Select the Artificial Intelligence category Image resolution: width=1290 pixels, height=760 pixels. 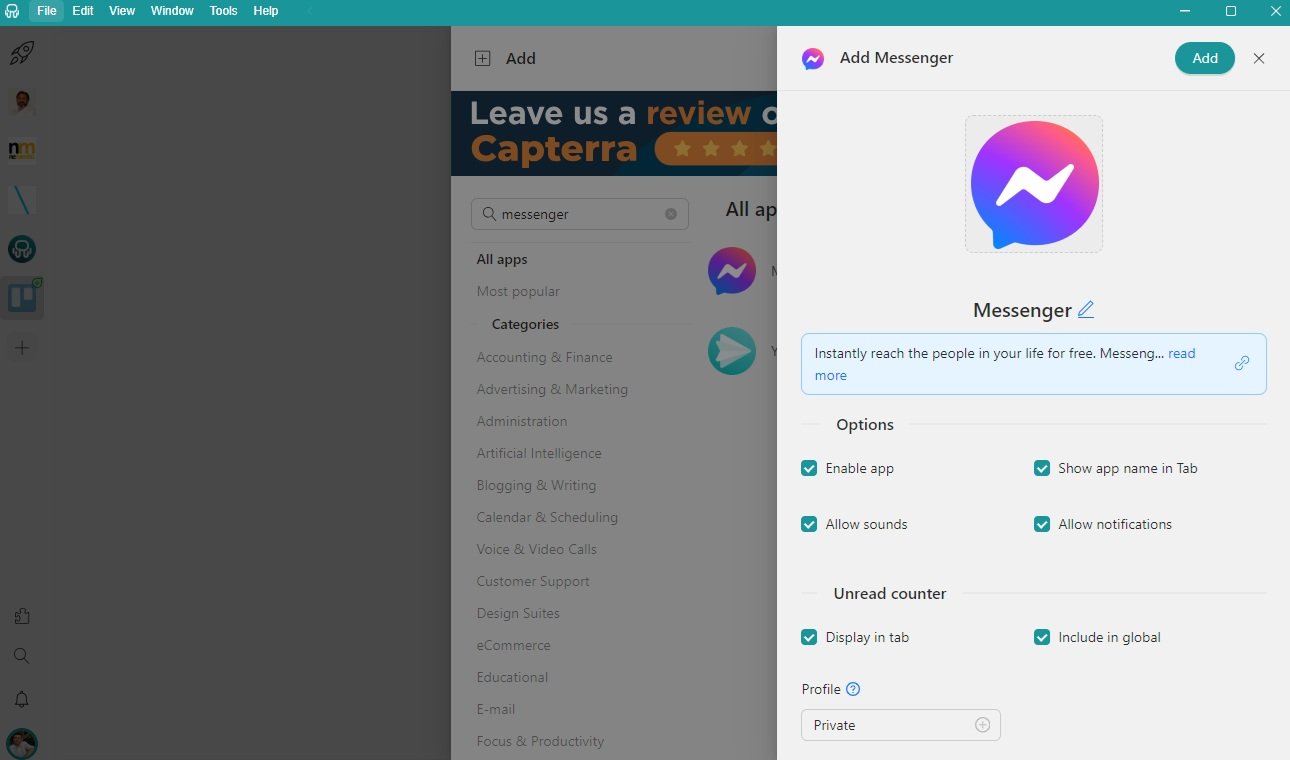coord(538,453)
